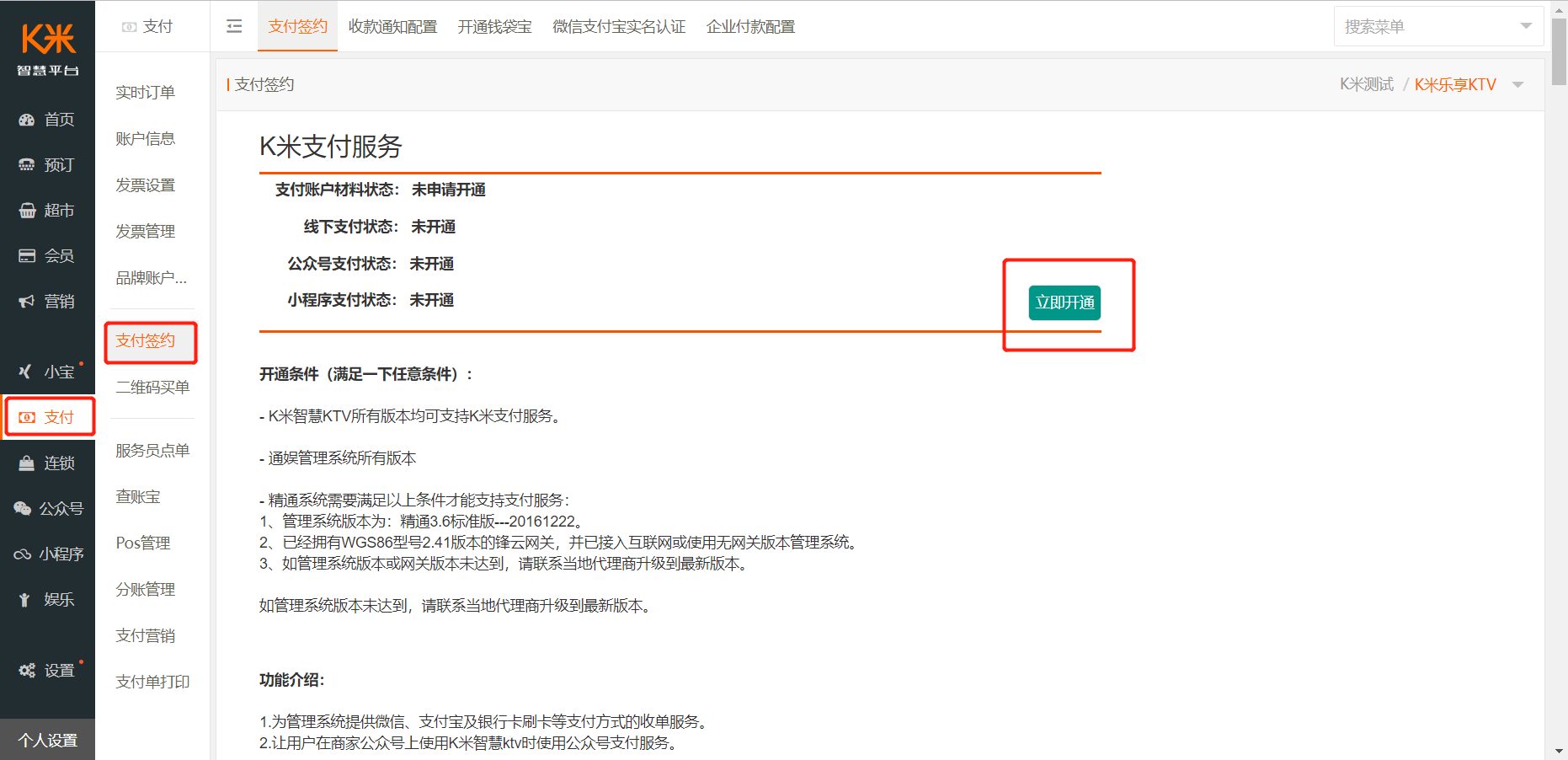Open the 超市 basket icon
Viewport: 1568px width, 760px height.
pyautogui.click(x=27, y=211)
